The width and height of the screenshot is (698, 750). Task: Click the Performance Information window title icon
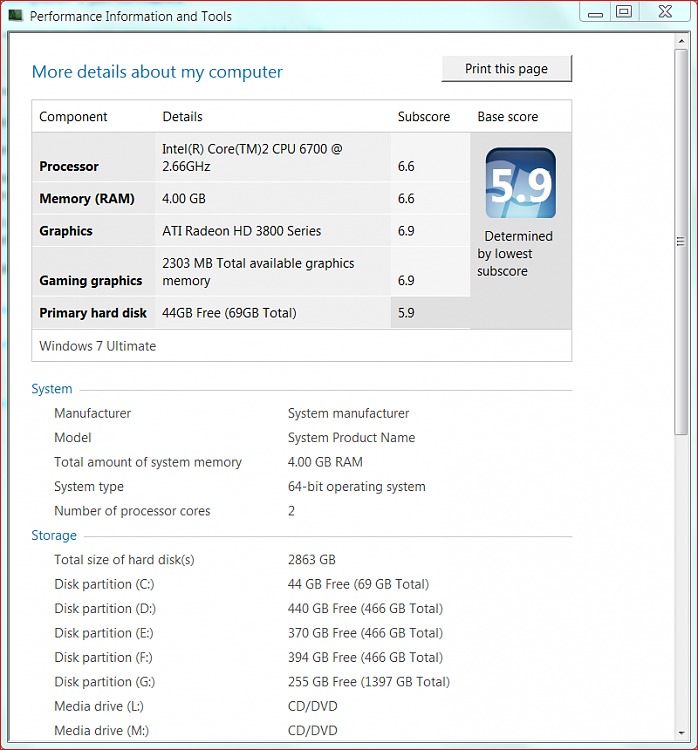(15, 16)
